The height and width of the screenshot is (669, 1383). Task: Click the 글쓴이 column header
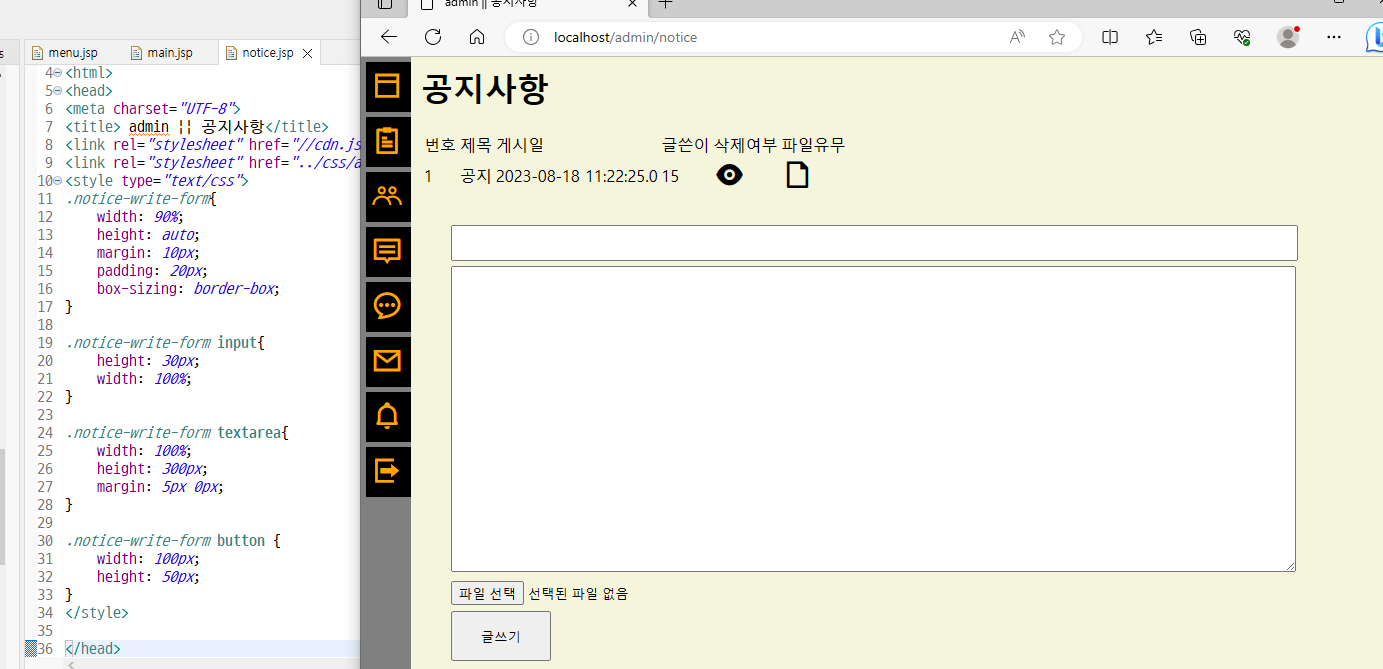pos(685,145)
